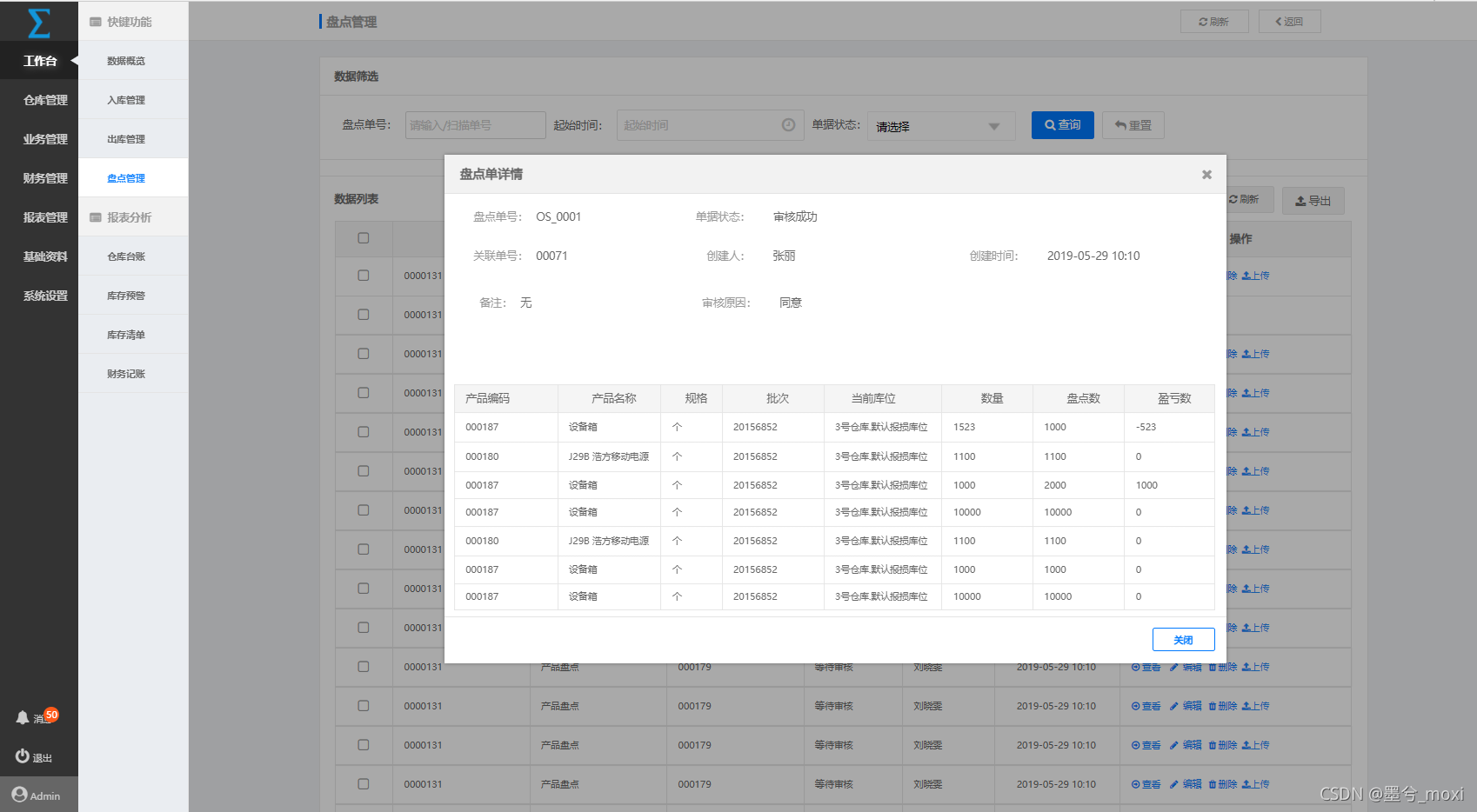Click the 退出 power icon to log out
Image resolution: width=1477 pixels, height=812 pixels.
click(23, 756)
